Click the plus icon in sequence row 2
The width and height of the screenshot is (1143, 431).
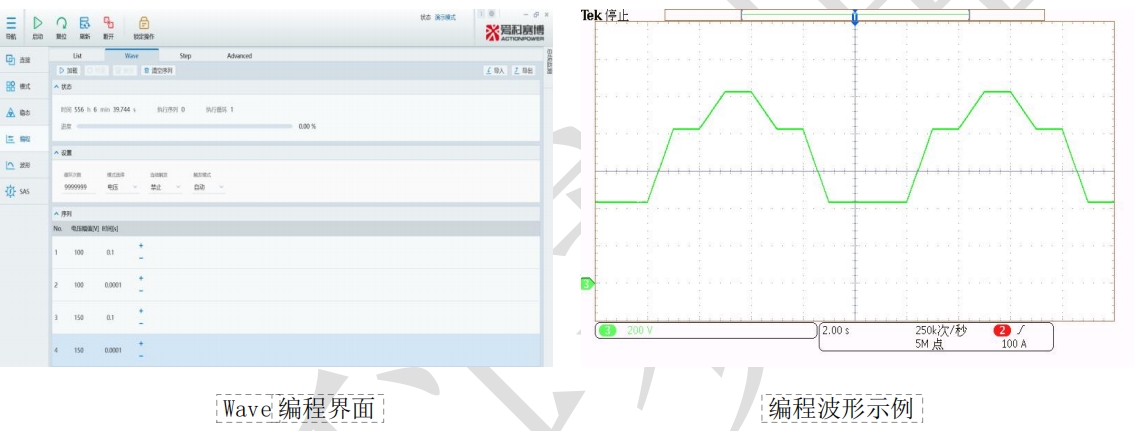(141, 278)
